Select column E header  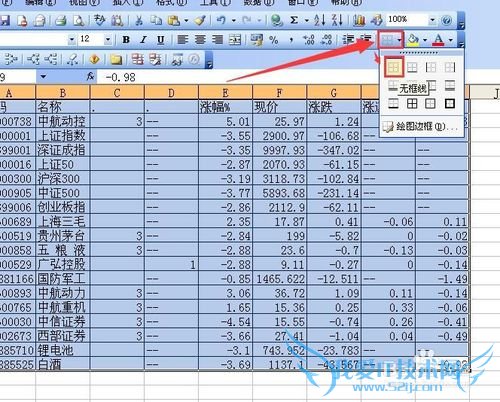pyautogui.click(x=225, y=93)
